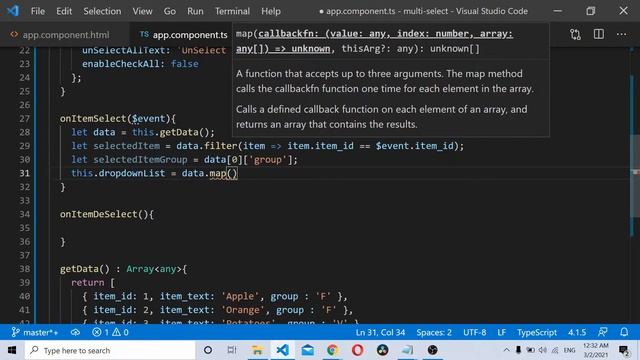Click TypeScript version 4.1.5
Image resolution: width=640 pixels, height=360 pixels.
[577, 332]
